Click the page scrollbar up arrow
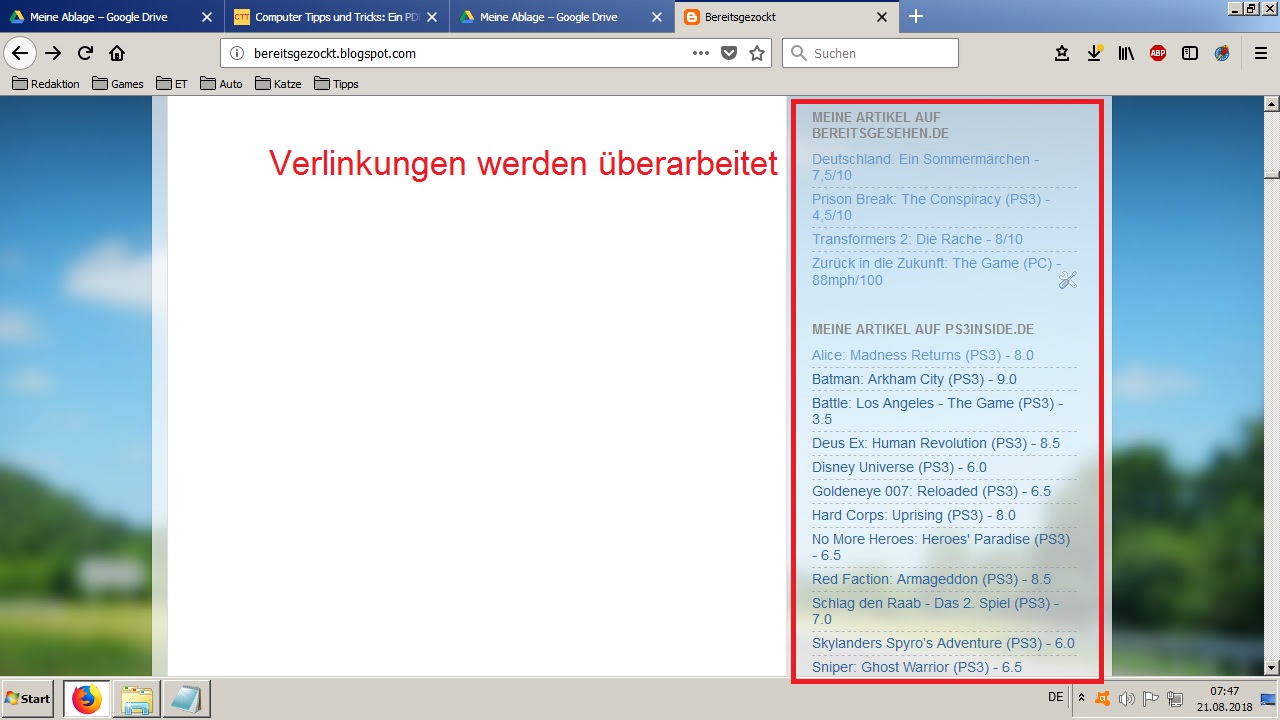 1271,104
